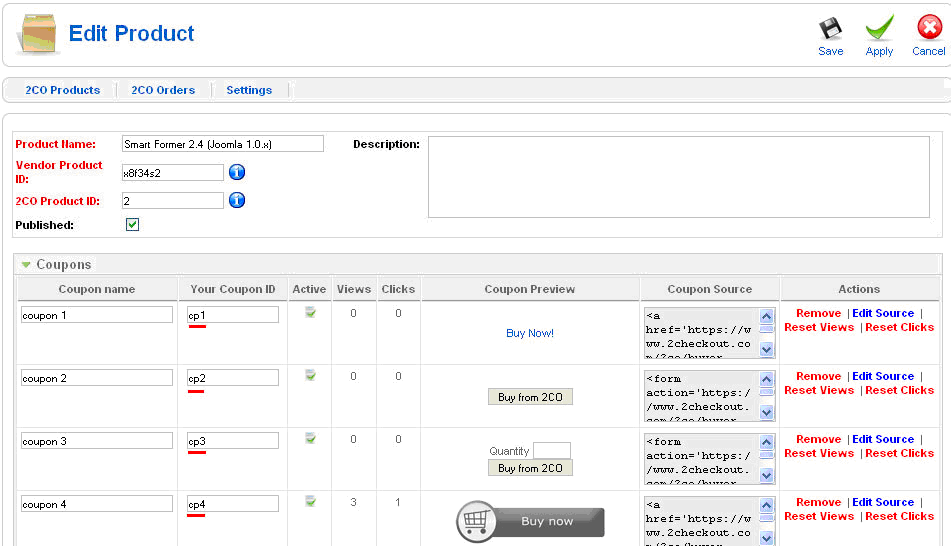Click Buy from 2CO button in coupon 2

pos(531,397)
